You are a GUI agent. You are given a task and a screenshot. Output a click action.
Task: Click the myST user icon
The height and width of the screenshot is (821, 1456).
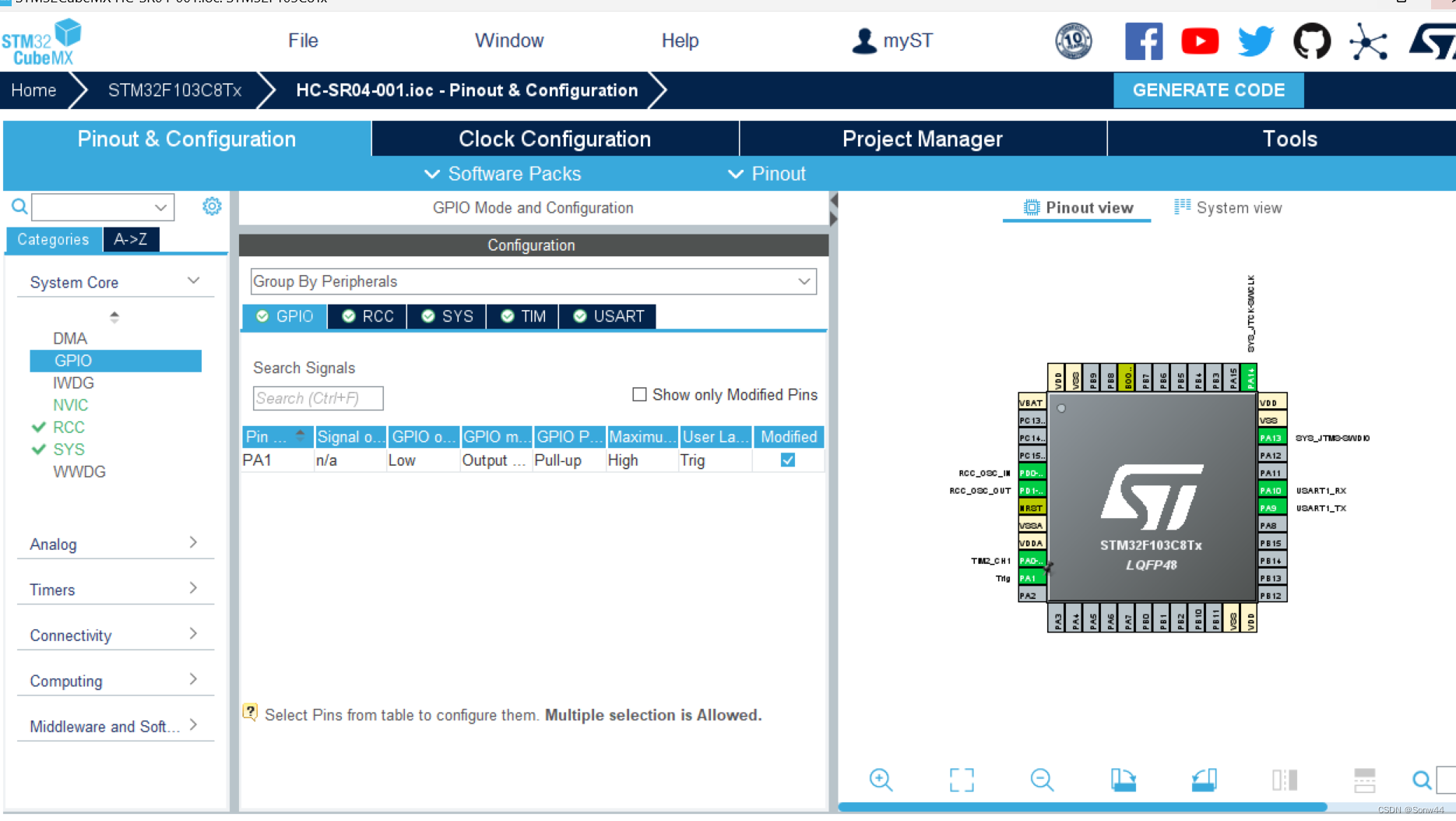864,41
